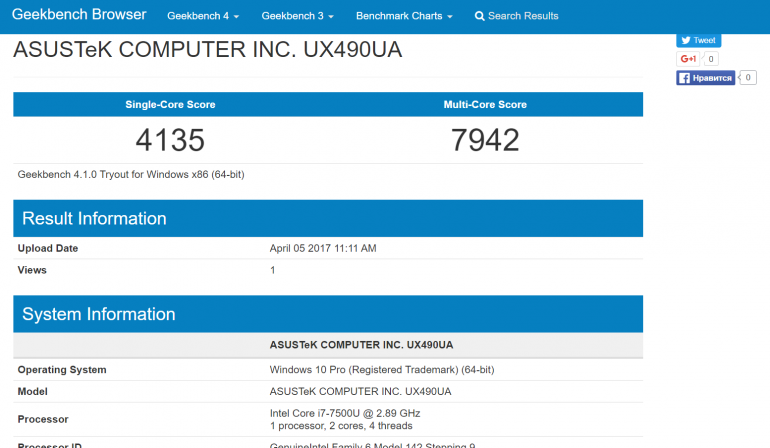
Task: Click the page title ASUSTeK COMPUTER INC. UX490UA
Action: (x=207, y=50)
